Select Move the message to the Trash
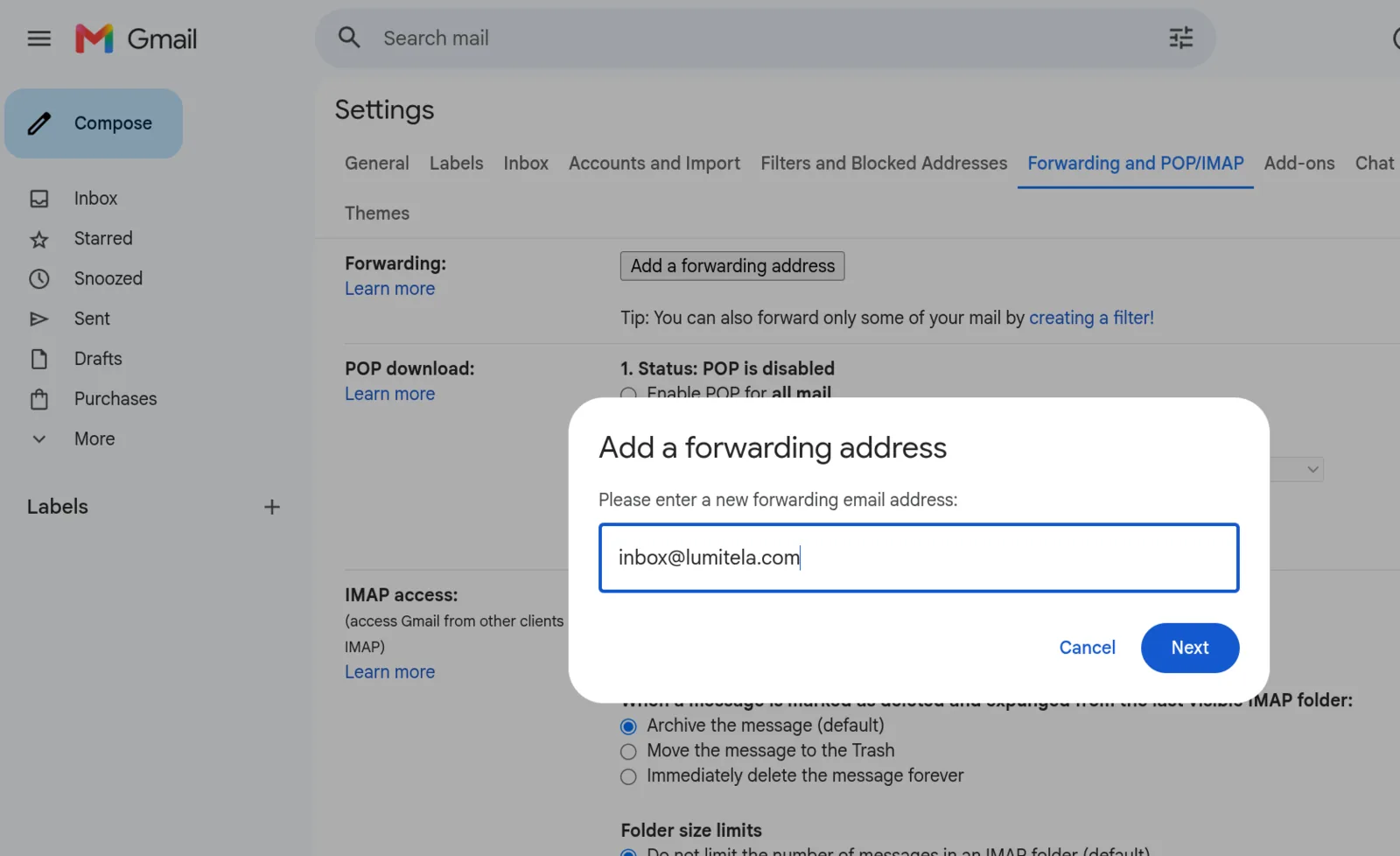The image size is (1400, 856). [x=628, y=752]
